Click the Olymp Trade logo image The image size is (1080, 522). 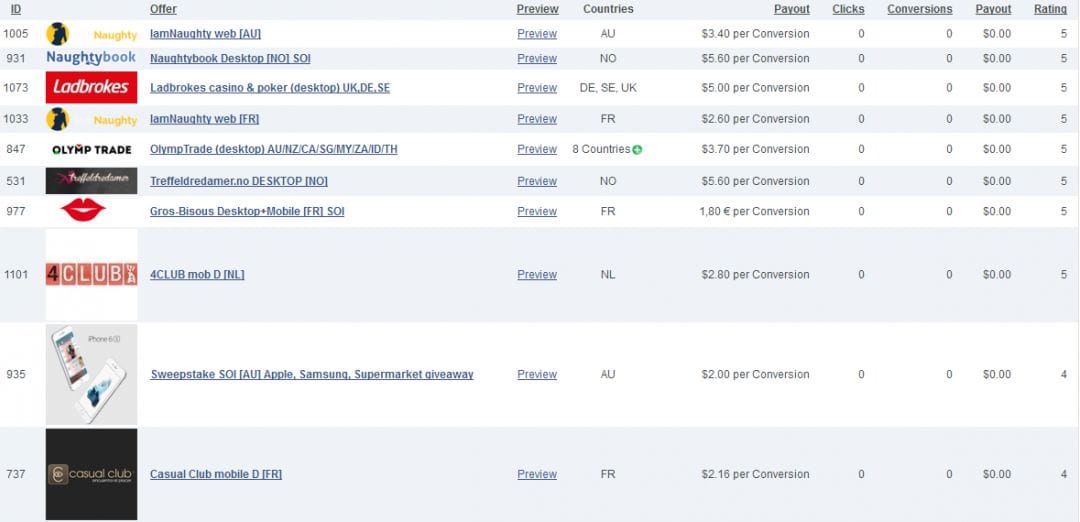[91, 150]
